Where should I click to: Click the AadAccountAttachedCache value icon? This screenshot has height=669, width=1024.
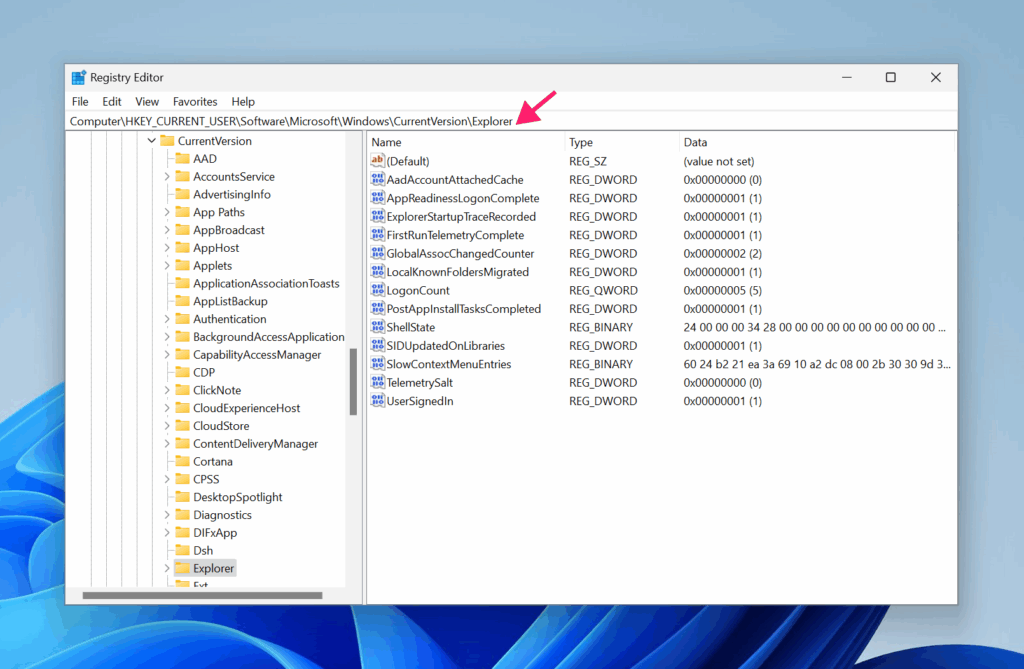(377, 179)
